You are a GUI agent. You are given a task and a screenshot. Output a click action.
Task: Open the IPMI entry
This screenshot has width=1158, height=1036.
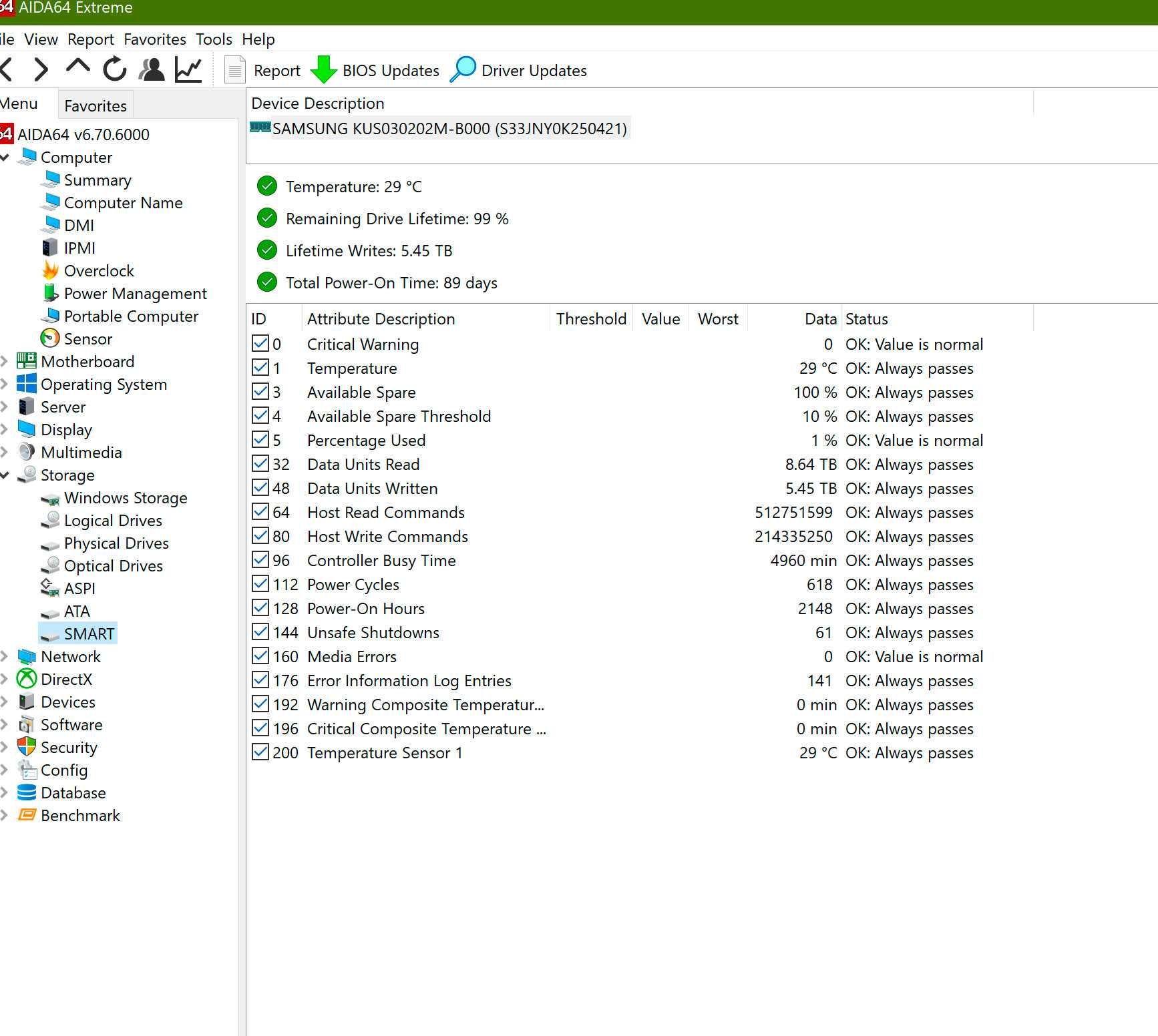point(79,248)
